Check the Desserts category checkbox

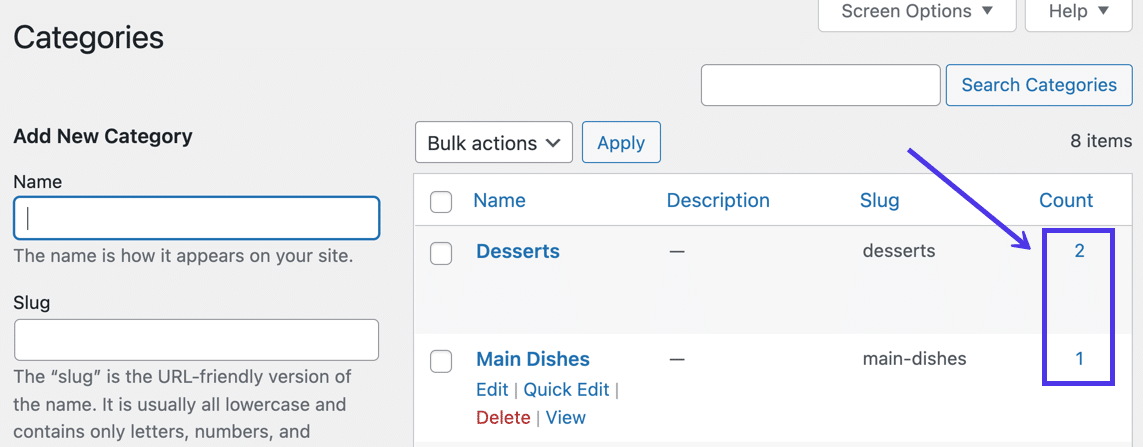click(441, 254)
